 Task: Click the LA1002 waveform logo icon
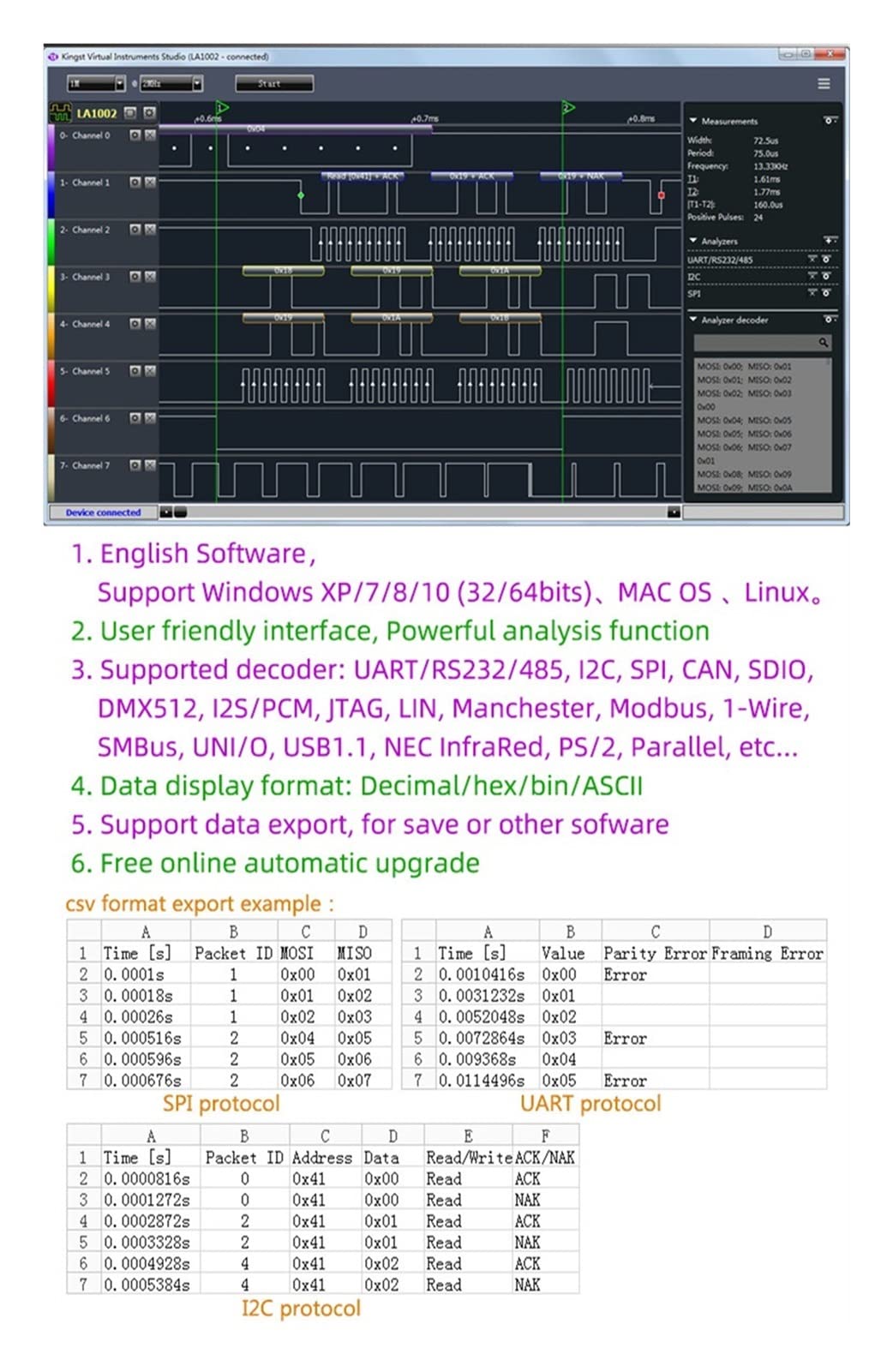[61, 112]
